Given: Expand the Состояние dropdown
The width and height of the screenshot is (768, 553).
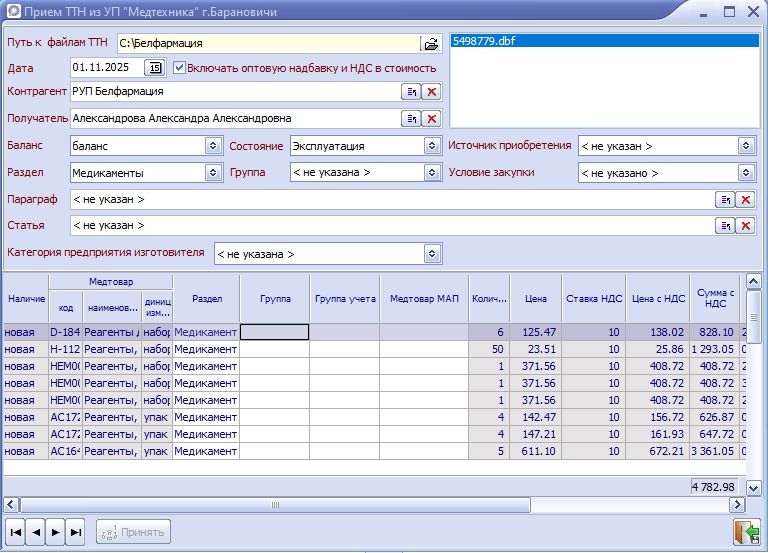Looking at the screenshot, I should pos(432,146).
